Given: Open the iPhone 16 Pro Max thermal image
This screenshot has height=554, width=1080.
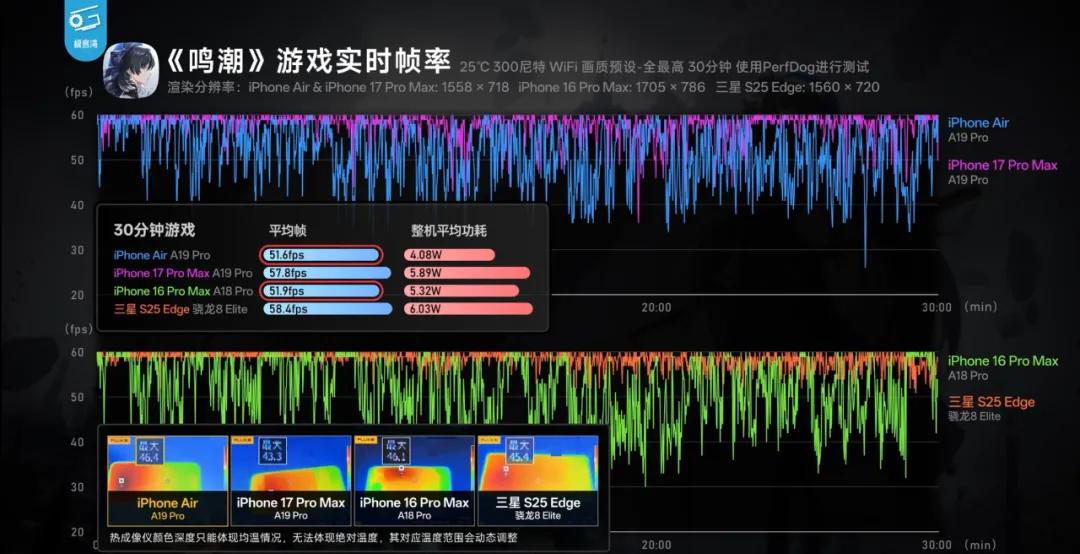Looking at the screenshot, I should tap(414, 480).
